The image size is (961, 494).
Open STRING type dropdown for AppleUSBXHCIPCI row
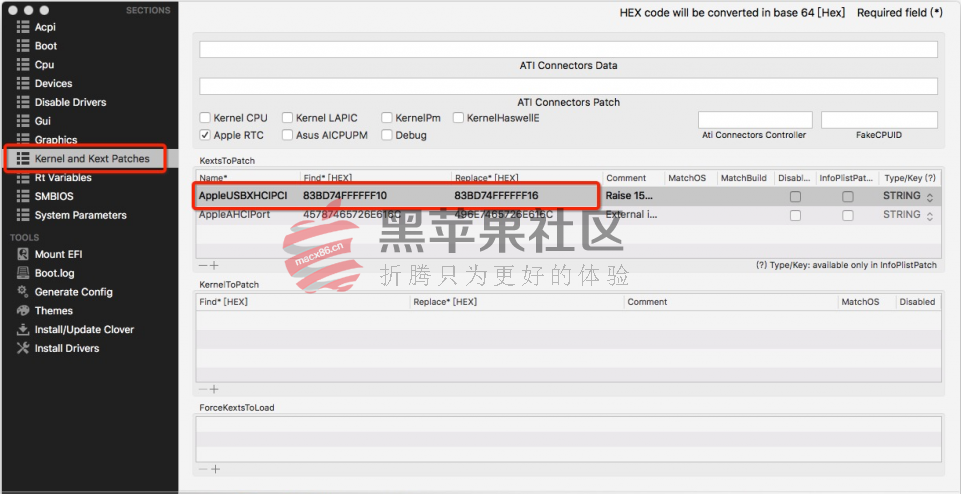[x=908, y=196]
